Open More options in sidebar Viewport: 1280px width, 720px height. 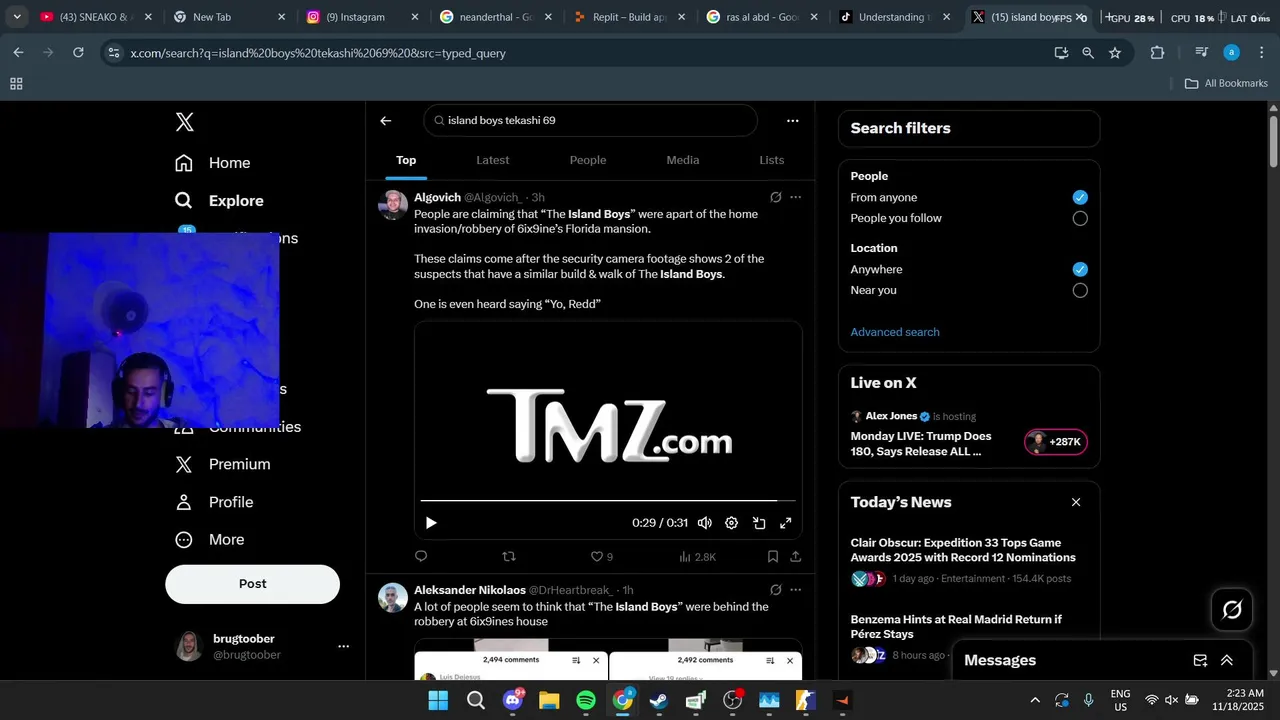(209, 540)
